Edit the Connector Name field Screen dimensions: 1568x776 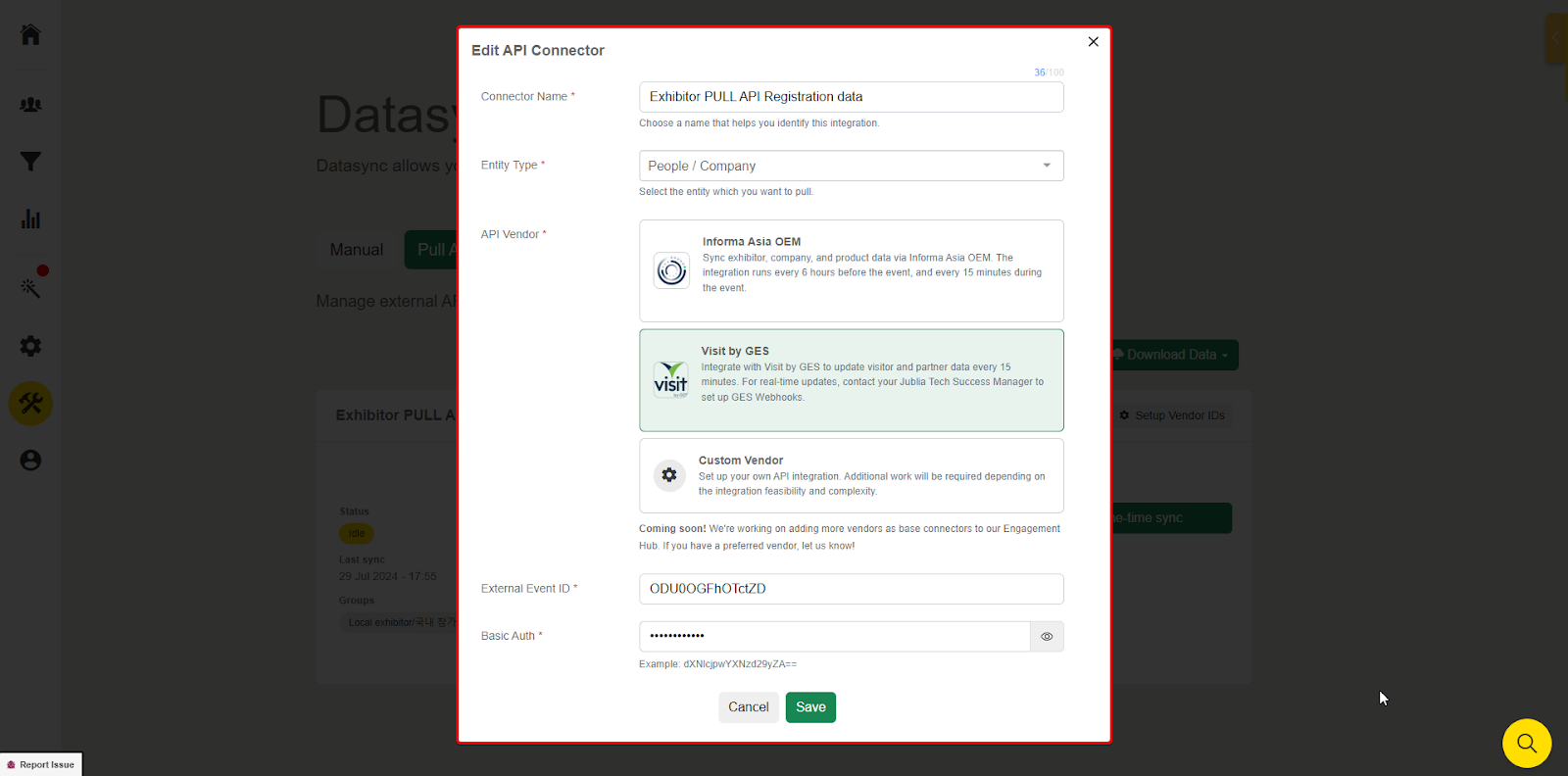pos(851,97)
